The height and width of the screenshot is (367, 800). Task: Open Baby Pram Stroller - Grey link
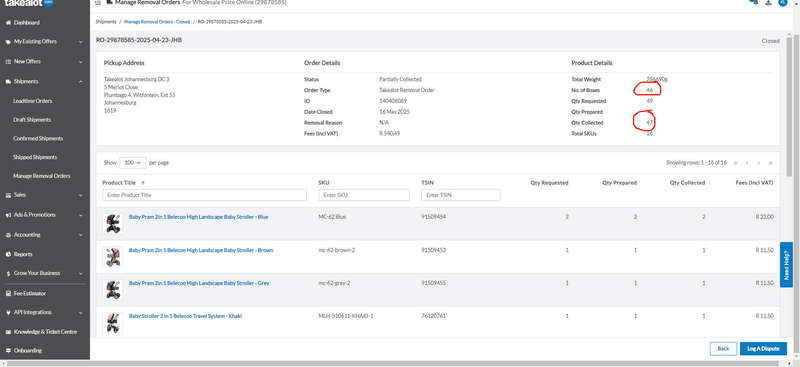tap(198, 283)
